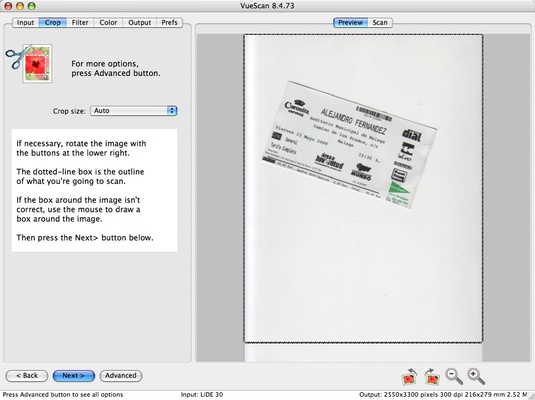
Task: Click the green window zoom button
Action: pos(31,6)
